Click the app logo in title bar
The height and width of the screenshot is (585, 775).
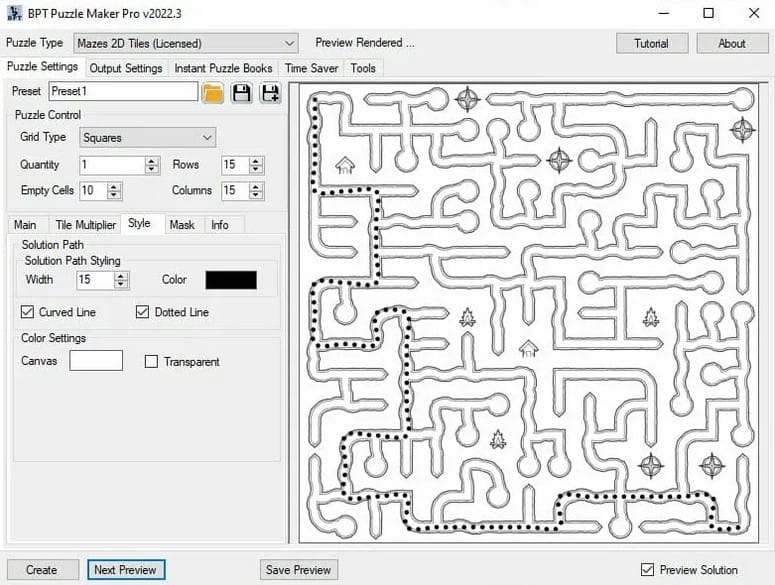coord(14,13)
